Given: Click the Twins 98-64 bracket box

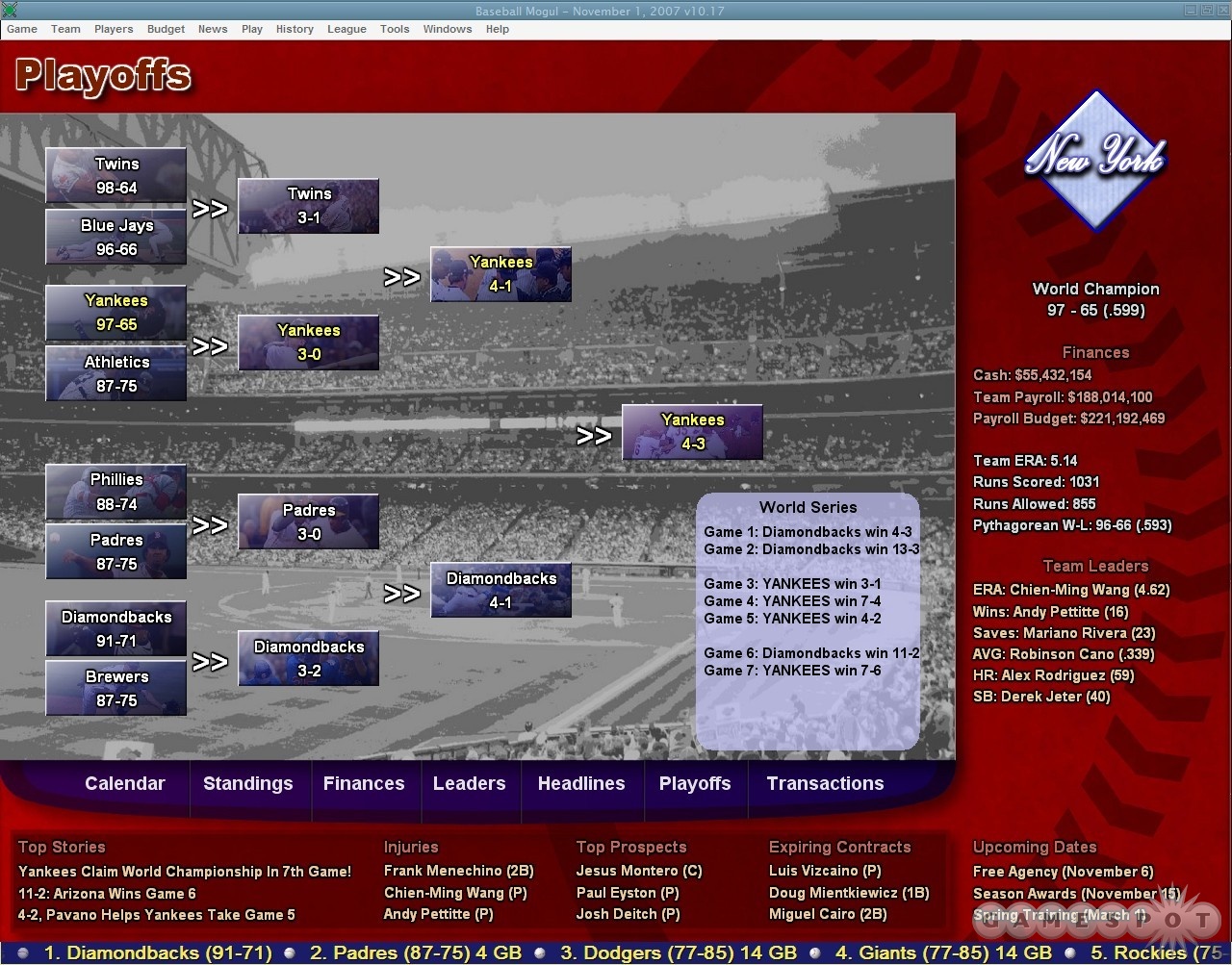Looking at the screenshot, I should [x=115, y=175].
